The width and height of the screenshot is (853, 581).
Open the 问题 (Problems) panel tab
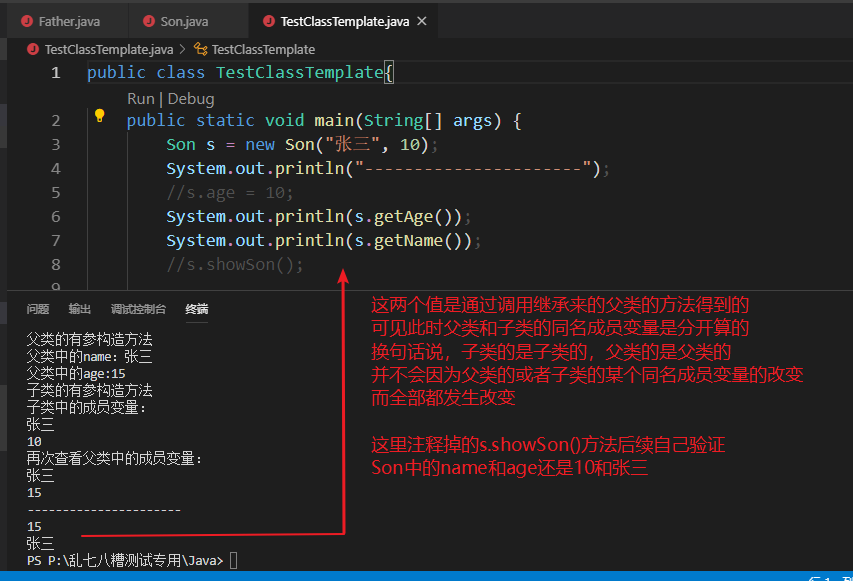tap(38, 309)
